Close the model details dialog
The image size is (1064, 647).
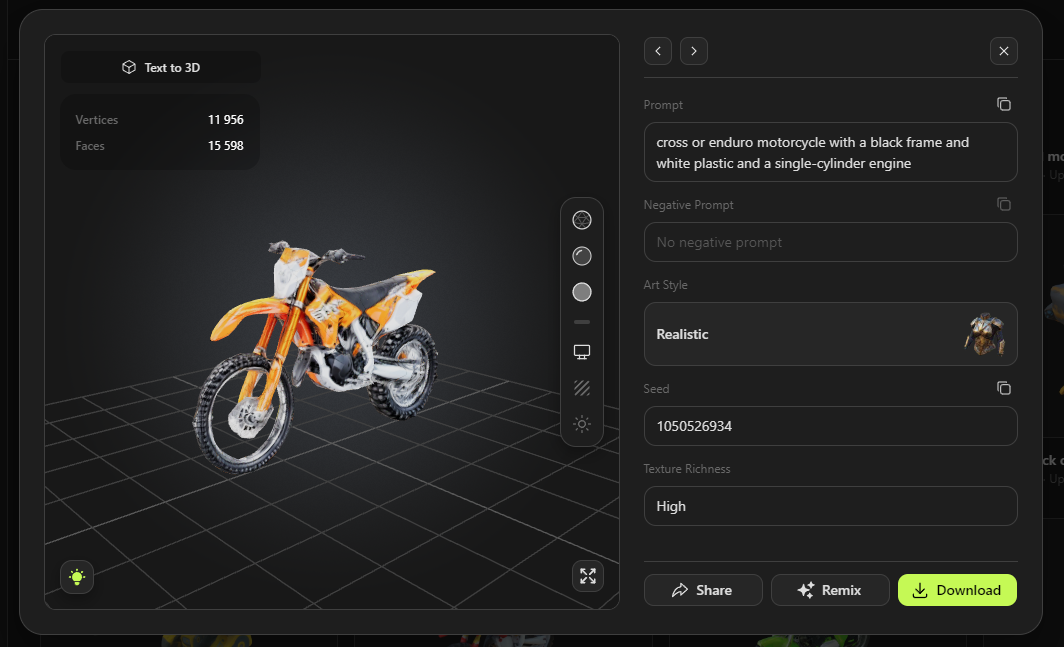tap(1004, 51)
